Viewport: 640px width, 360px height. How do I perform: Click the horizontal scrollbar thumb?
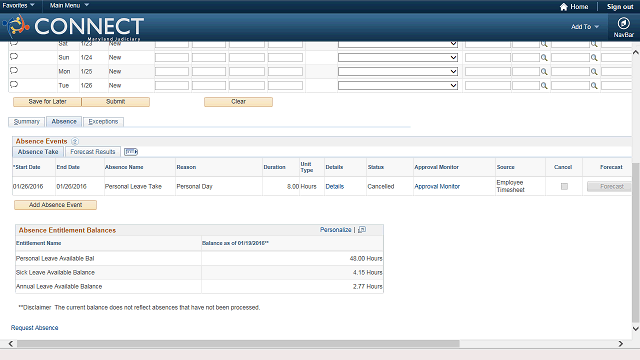[238, 344]
